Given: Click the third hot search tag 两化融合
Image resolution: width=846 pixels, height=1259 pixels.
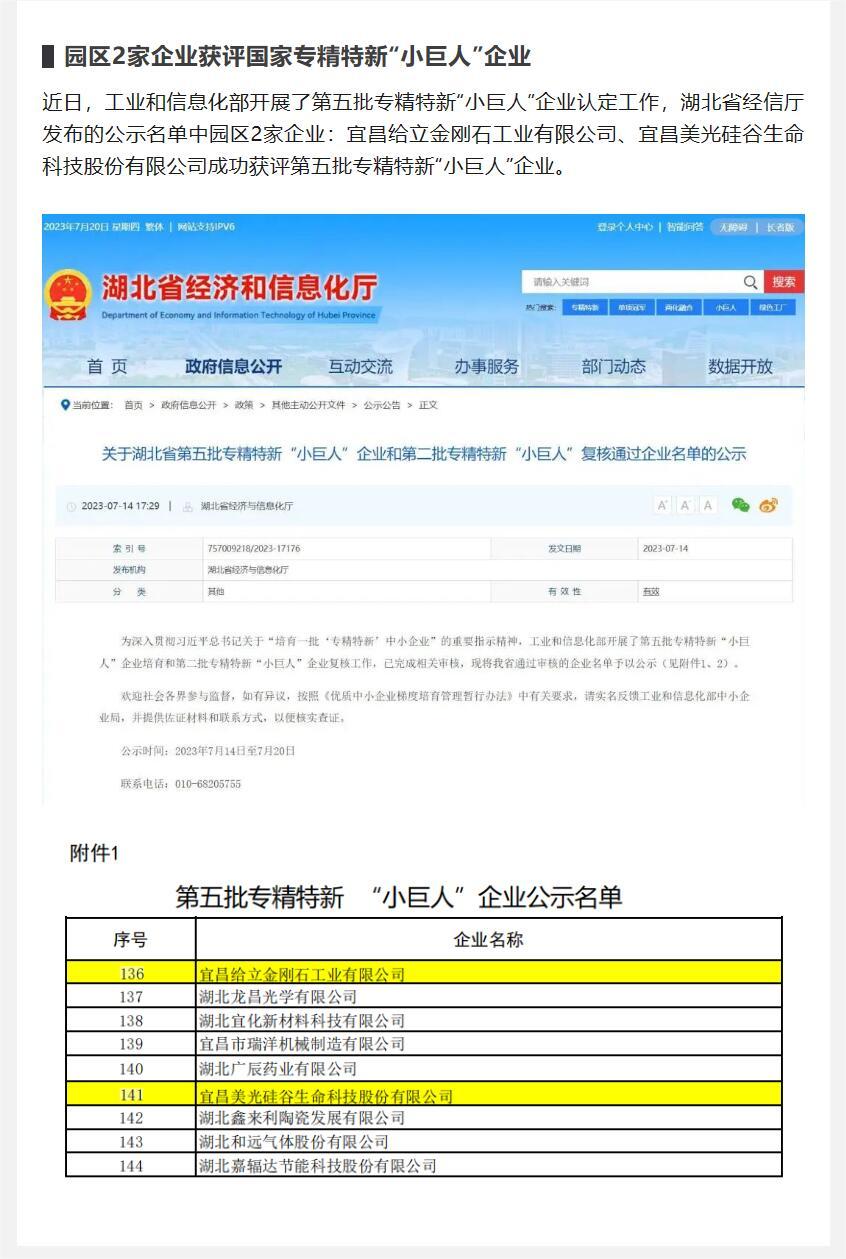Looking at the screenshot, I should click(678, 308).
